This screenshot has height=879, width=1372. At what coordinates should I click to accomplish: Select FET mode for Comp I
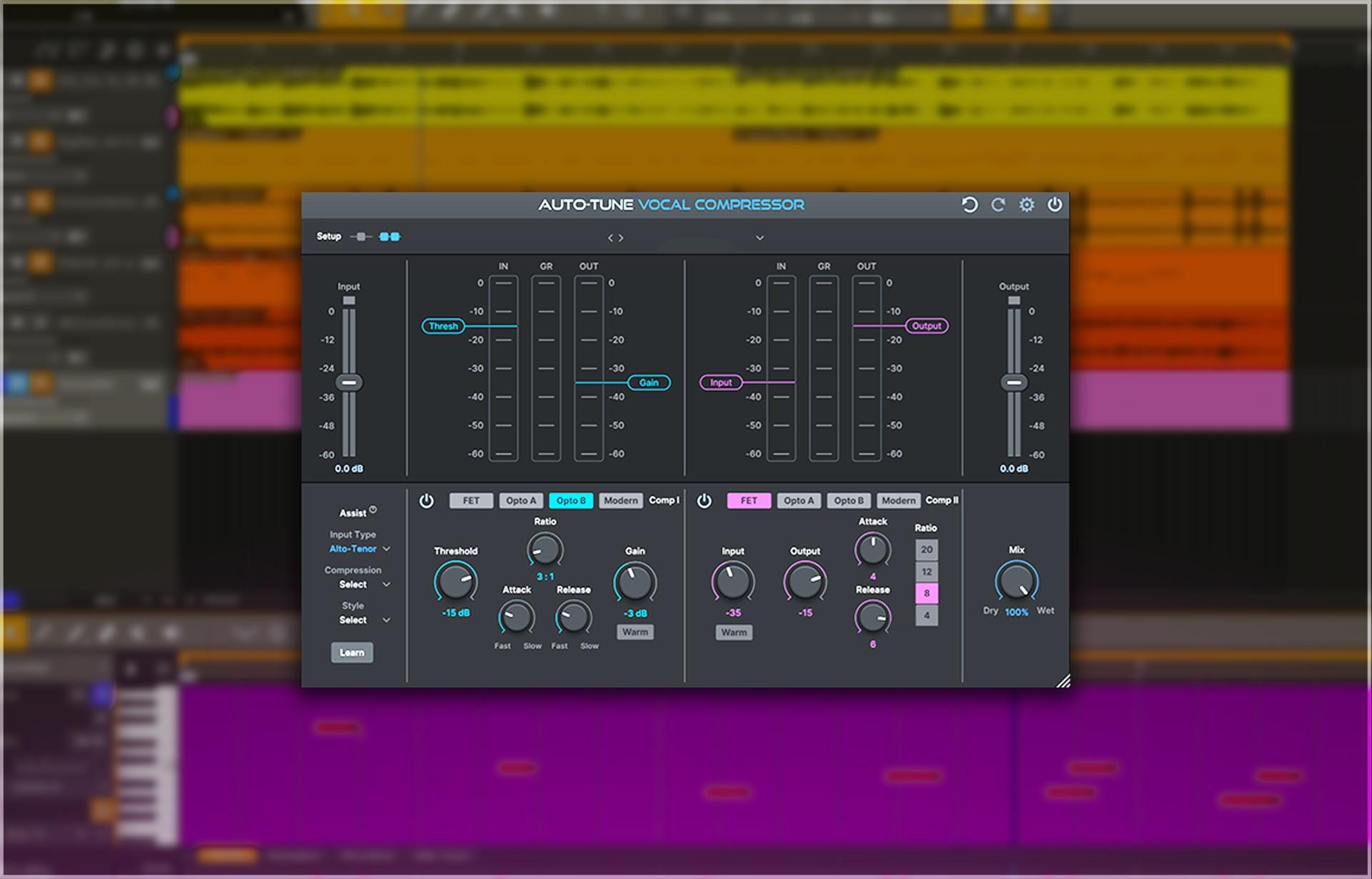[x=471, y=501]
